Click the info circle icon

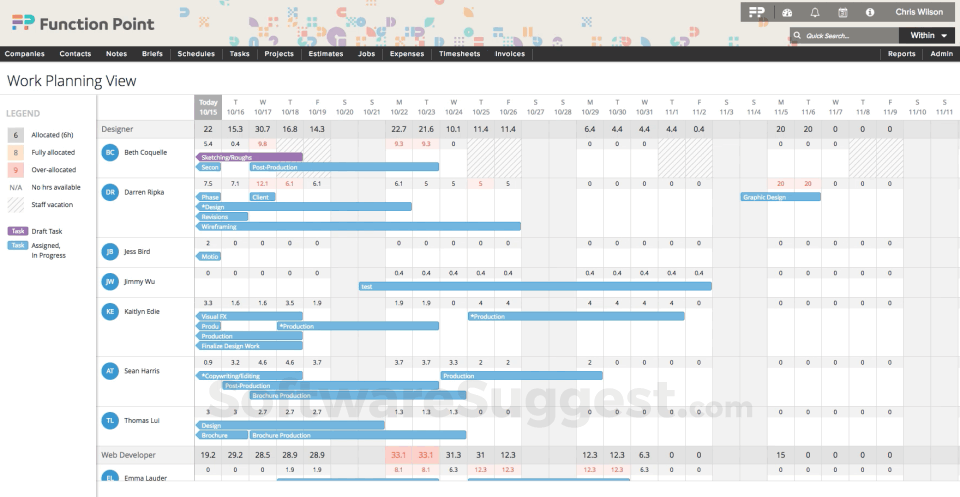[870, 12]
